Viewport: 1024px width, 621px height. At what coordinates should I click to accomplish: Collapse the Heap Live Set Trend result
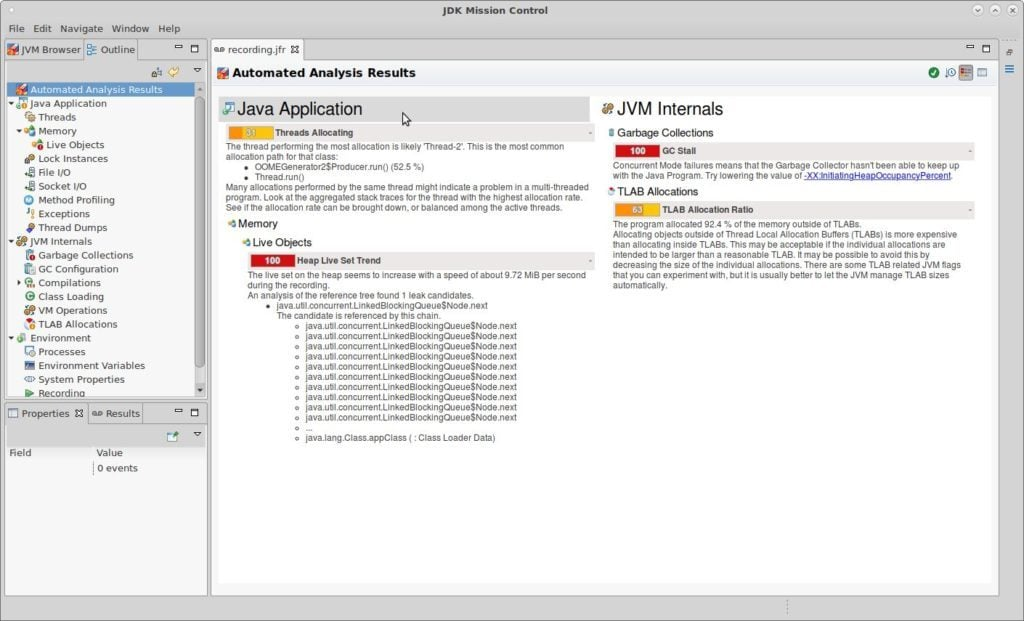(x=590, y=261)
